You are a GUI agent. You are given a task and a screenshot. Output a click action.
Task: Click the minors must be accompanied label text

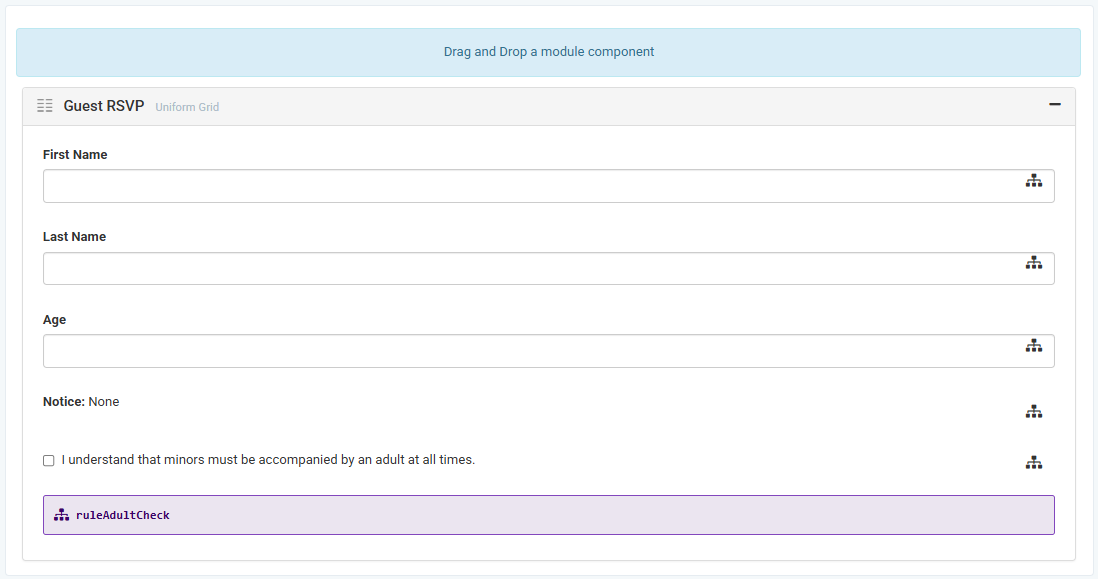[x=268, y=460]
